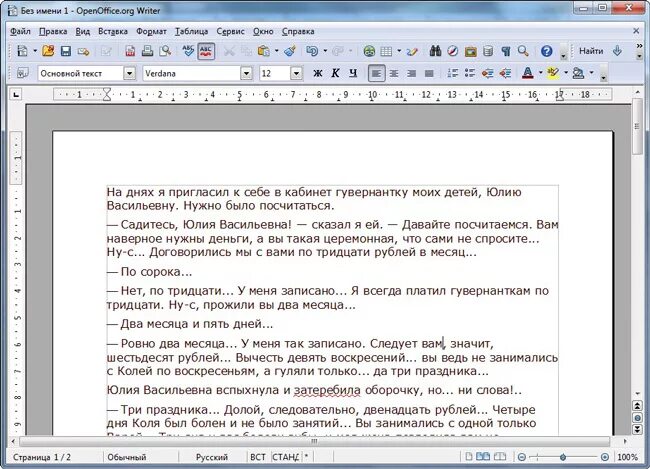
Task: Open the font size 12 dropdown
Action: [x=296, y=74]
